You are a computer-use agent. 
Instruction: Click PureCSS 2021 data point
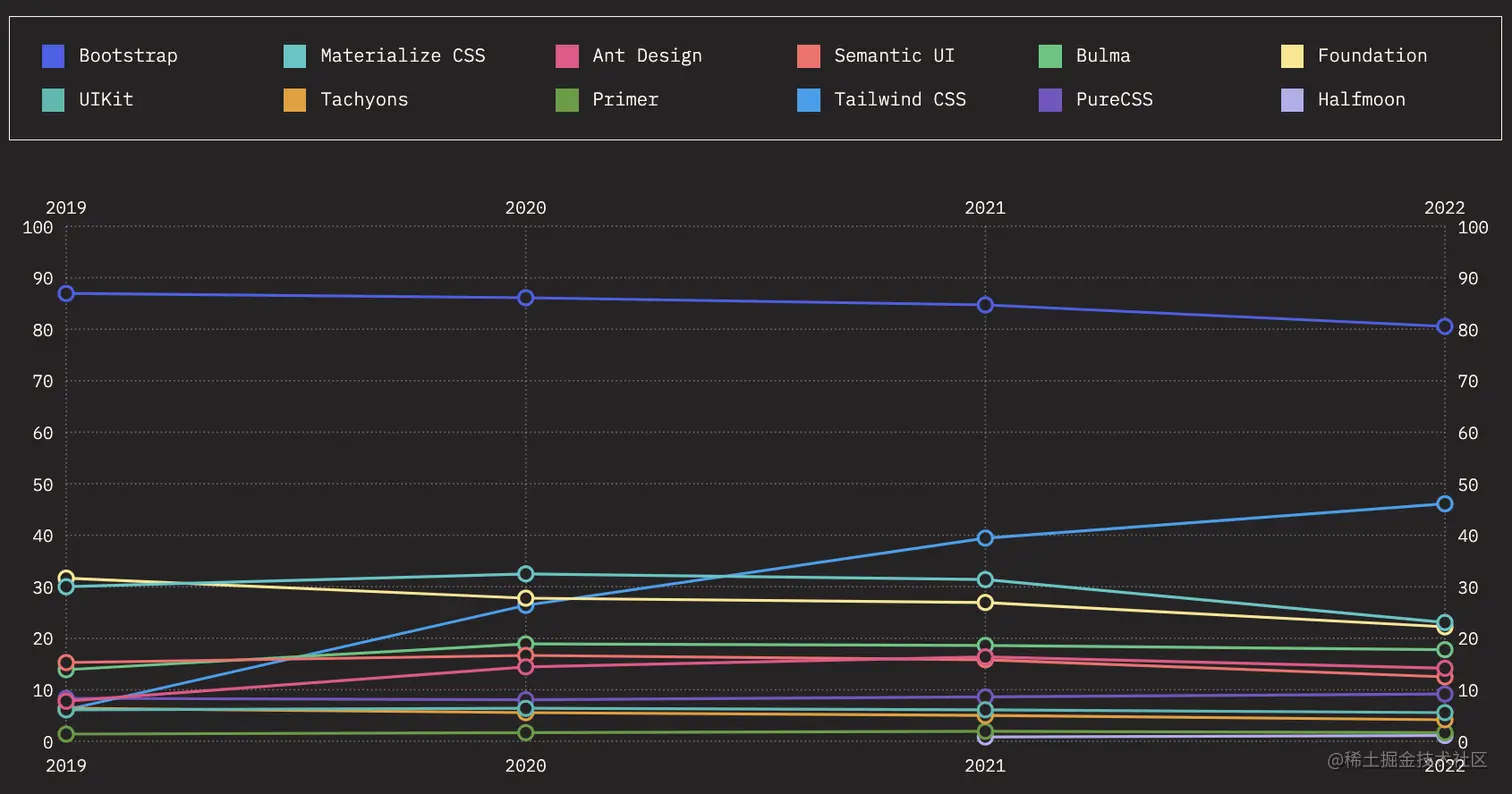coord(985,697)
